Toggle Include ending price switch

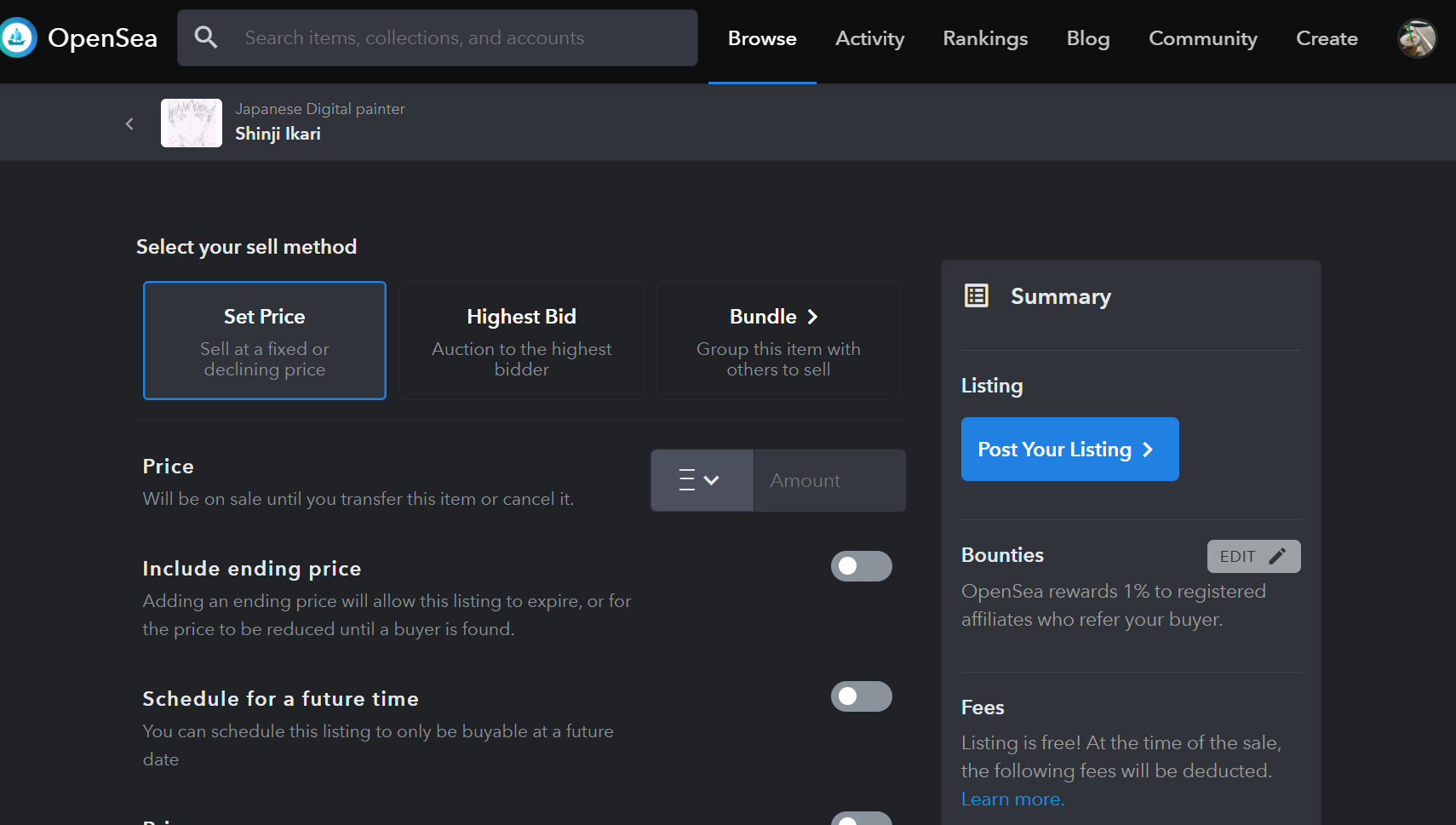click(x=862, y=566)
